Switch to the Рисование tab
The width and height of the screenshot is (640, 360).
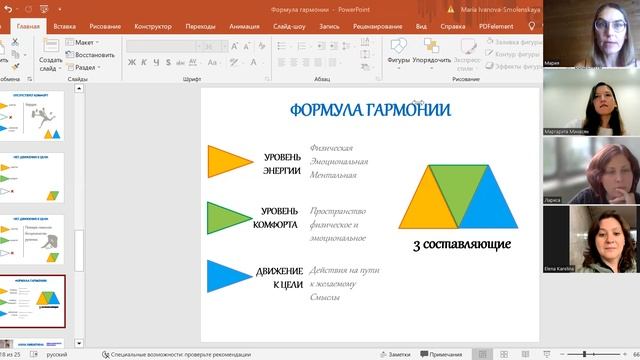pos(105,27)
